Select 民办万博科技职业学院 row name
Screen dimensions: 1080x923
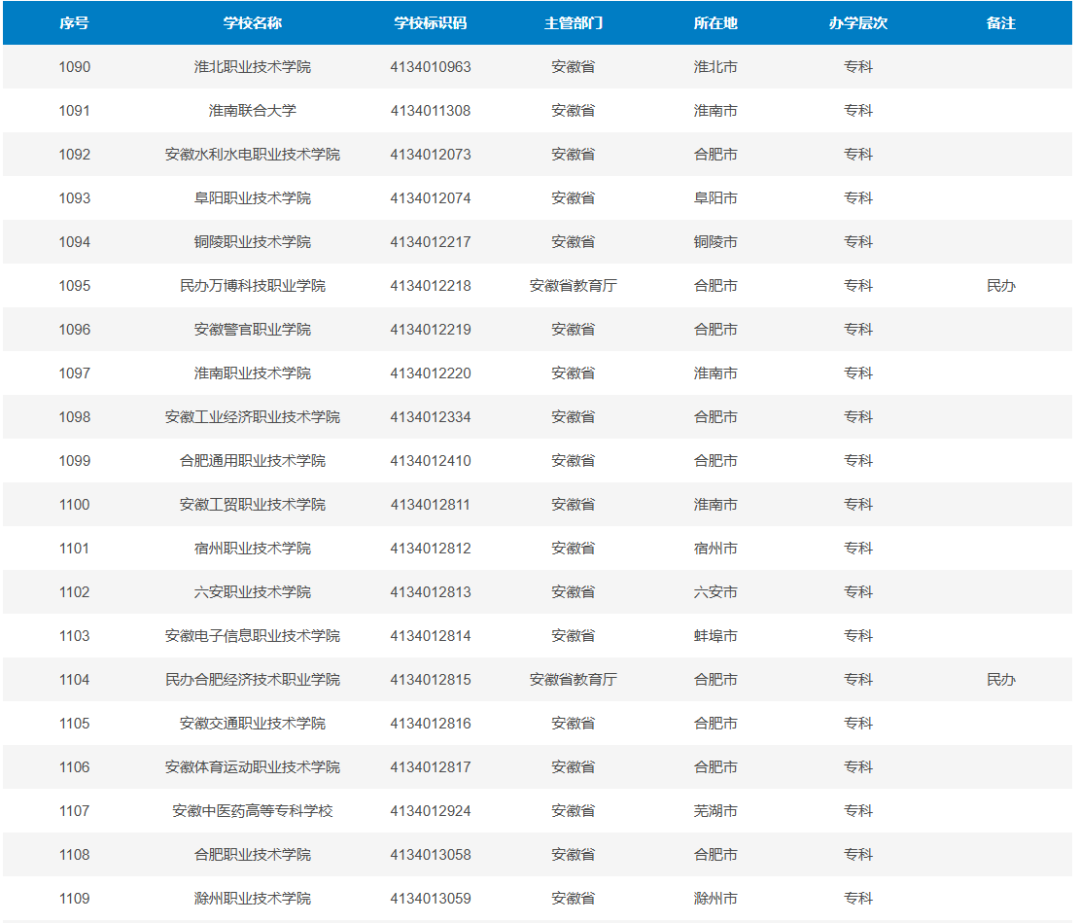(x=252, y=285)
